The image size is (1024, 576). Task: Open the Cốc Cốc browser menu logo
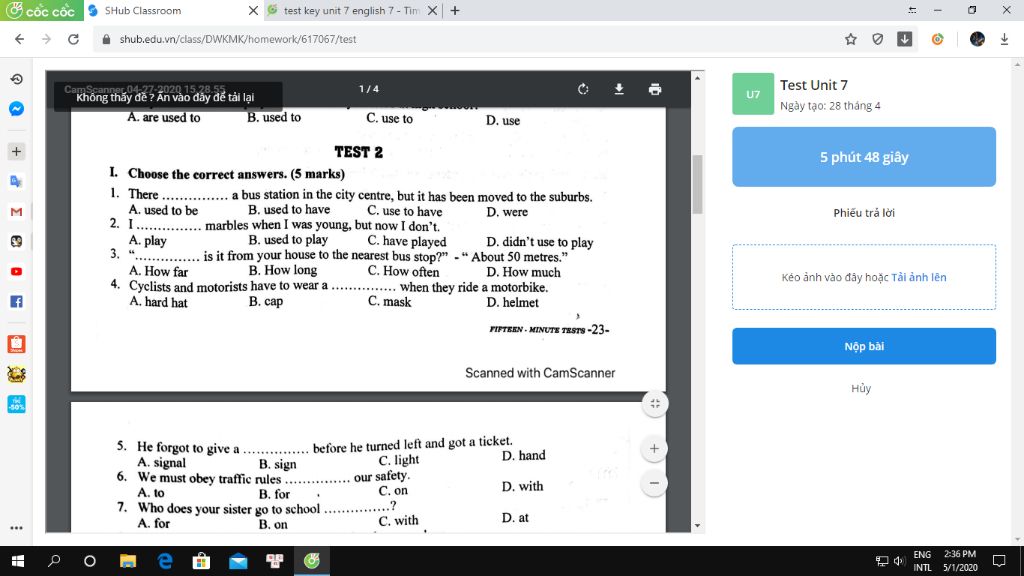point(41,10)
